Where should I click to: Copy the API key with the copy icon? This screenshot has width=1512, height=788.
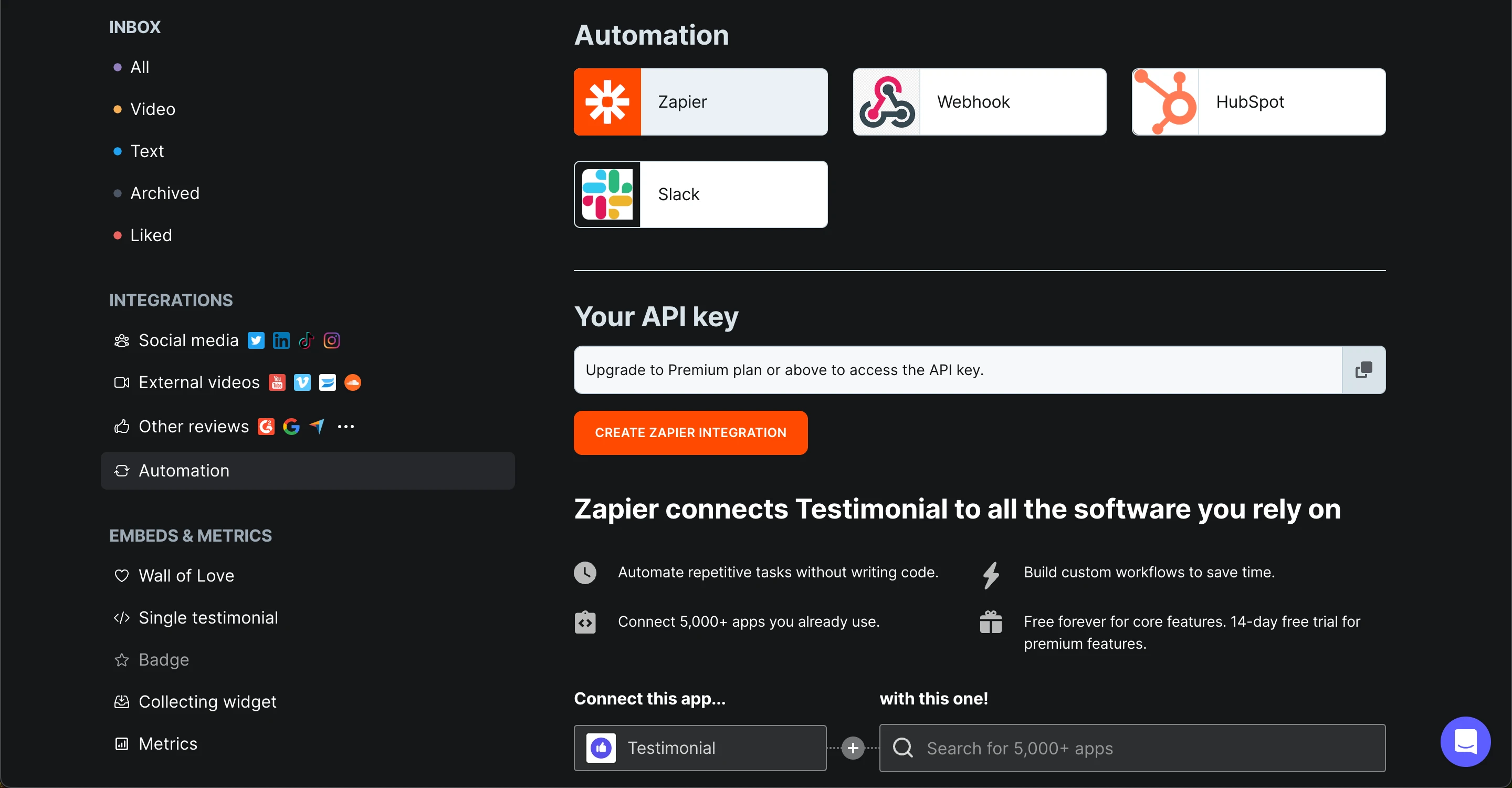[x=1363, y=370]
